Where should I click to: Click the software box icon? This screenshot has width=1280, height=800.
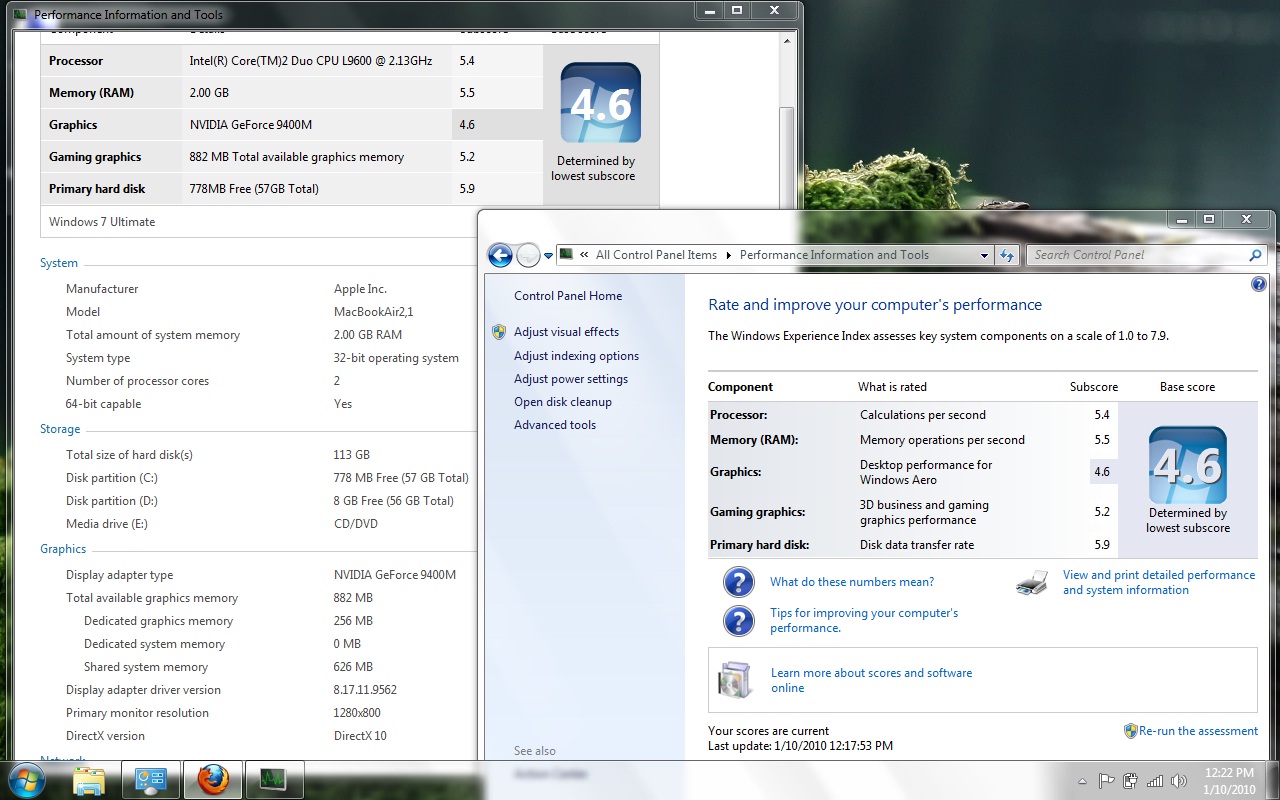click(x=735, y=680)
